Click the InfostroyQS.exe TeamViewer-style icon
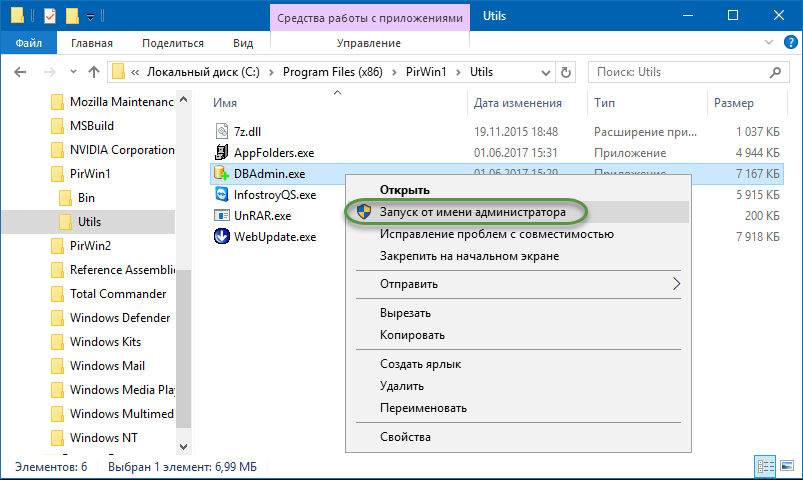The image size is (803, 480). [221, 195]
